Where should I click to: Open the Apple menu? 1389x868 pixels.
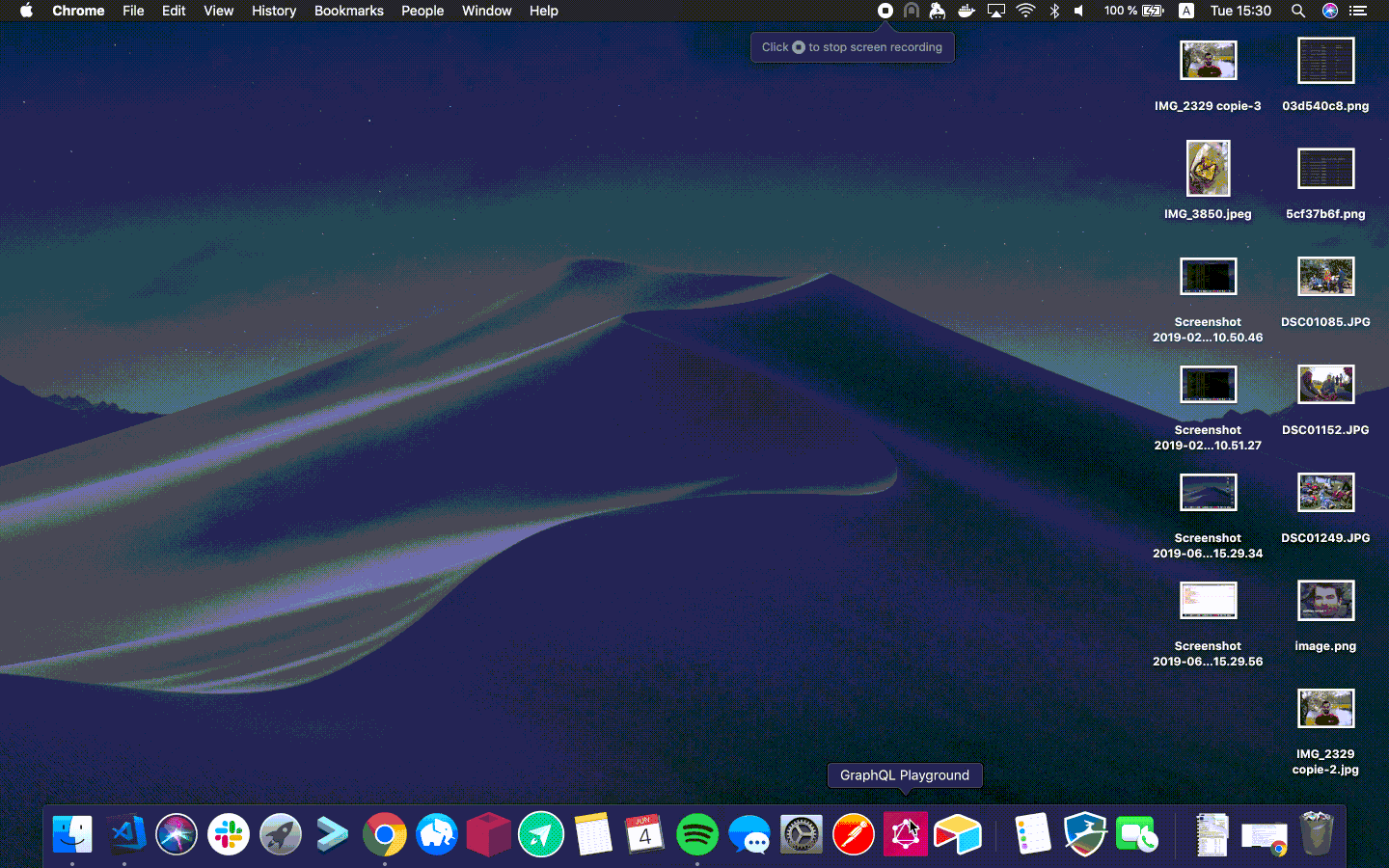[26, 11]
